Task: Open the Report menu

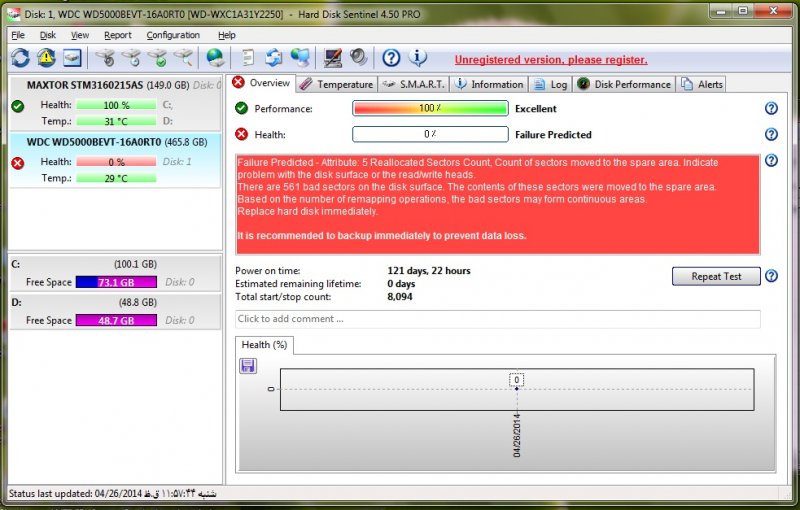Action: click(118, 35)
